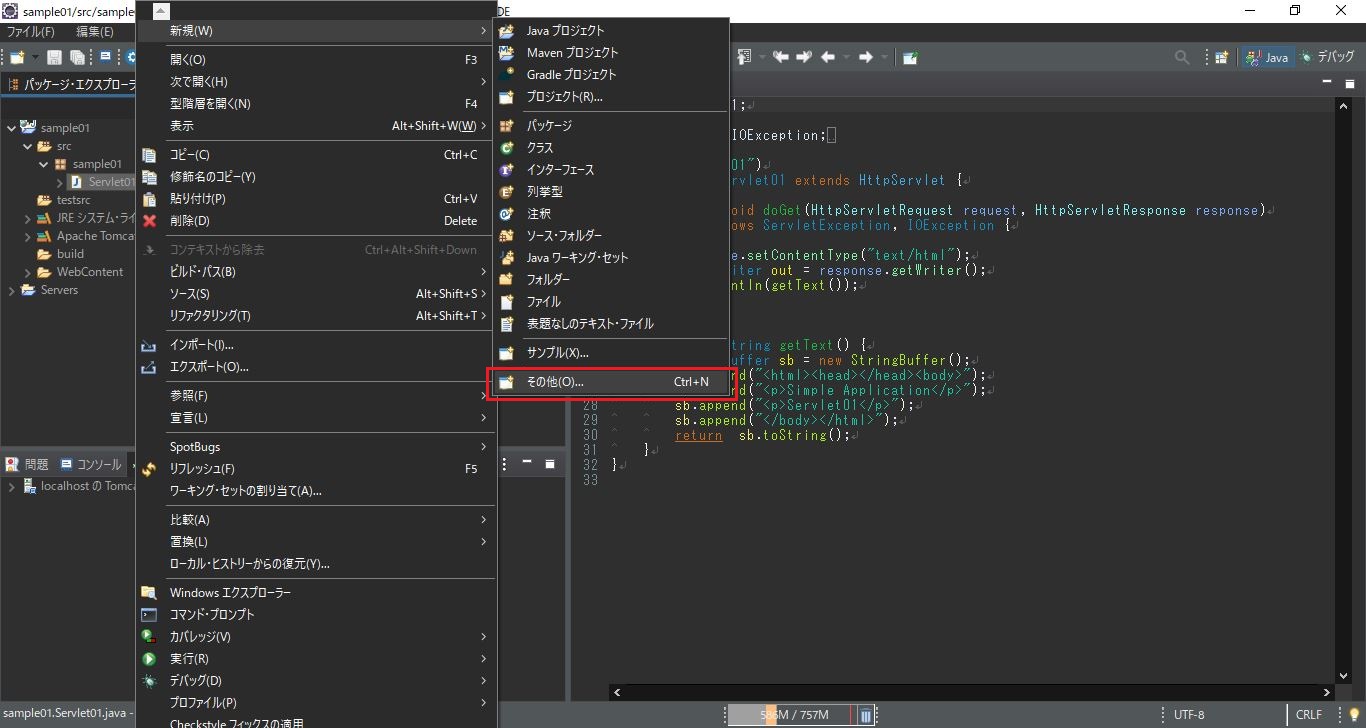Click the Next Edit Location toolbar arrow
This screenshot has width=1366, height=728.
tap(803, 57)
